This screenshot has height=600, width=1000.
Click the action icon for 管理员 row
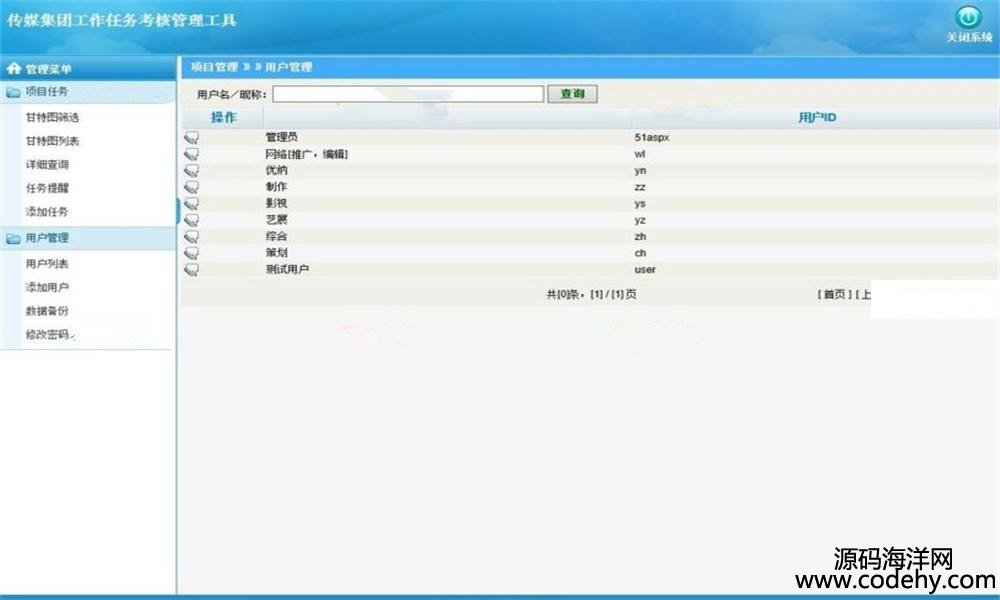[x=191, y=137]
